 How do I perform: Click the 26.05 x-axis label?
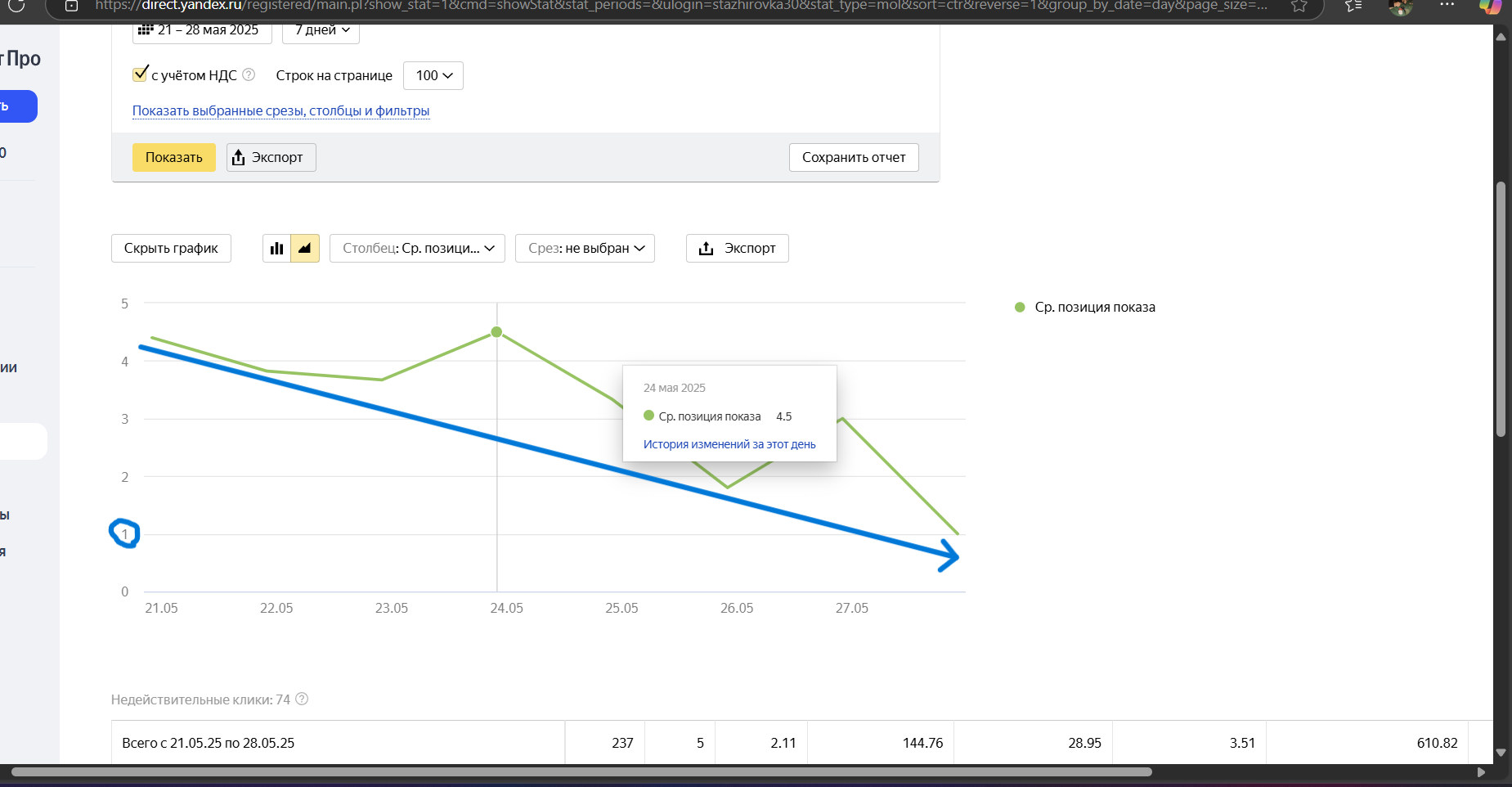[x=737, y=608]
